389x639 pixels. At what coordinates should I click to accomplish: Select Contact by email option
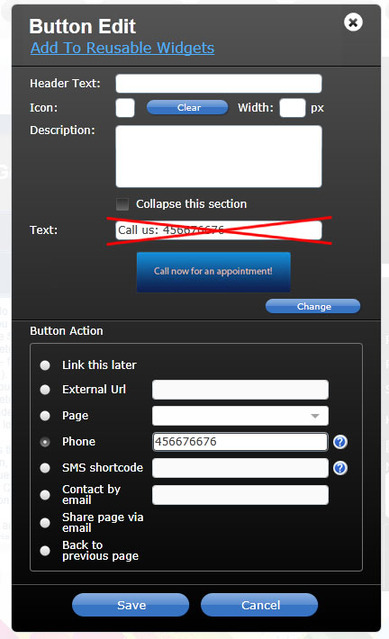click(x=45, y=495)
